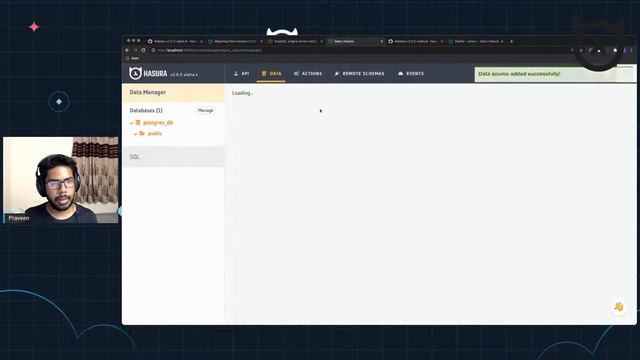Click the Hasura version label
Viewport: 640px width, 360px height.
[184, 75]
